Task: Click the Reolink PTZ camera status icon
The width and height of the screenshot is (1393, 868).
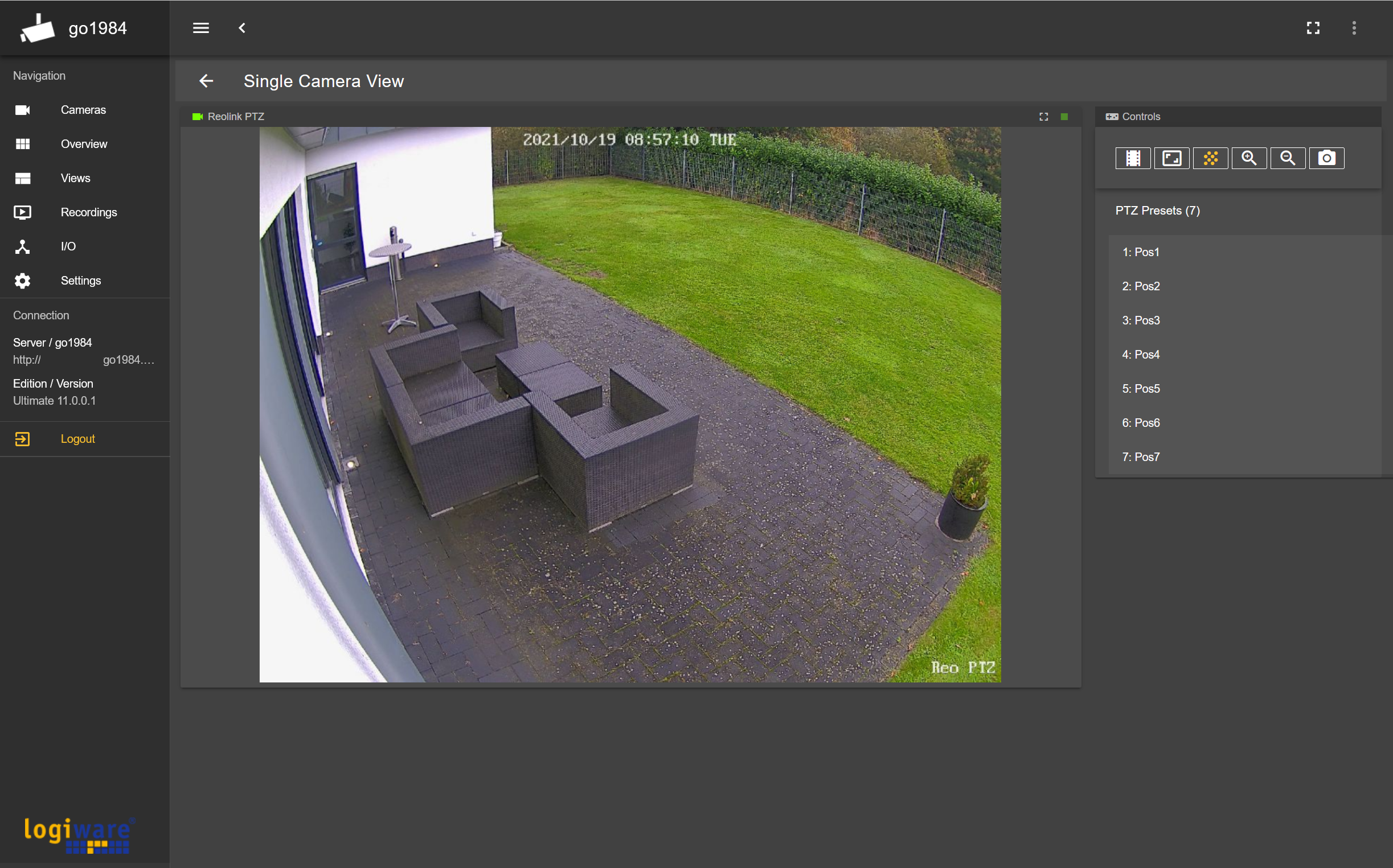Action: (198, 117)
